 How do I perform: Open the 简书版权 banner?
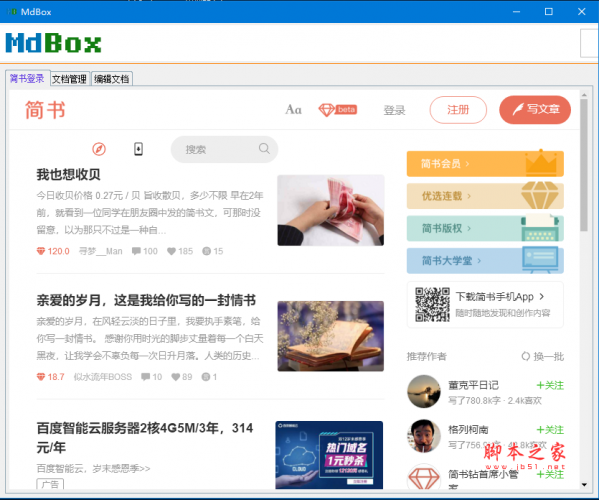pos(485,228)
